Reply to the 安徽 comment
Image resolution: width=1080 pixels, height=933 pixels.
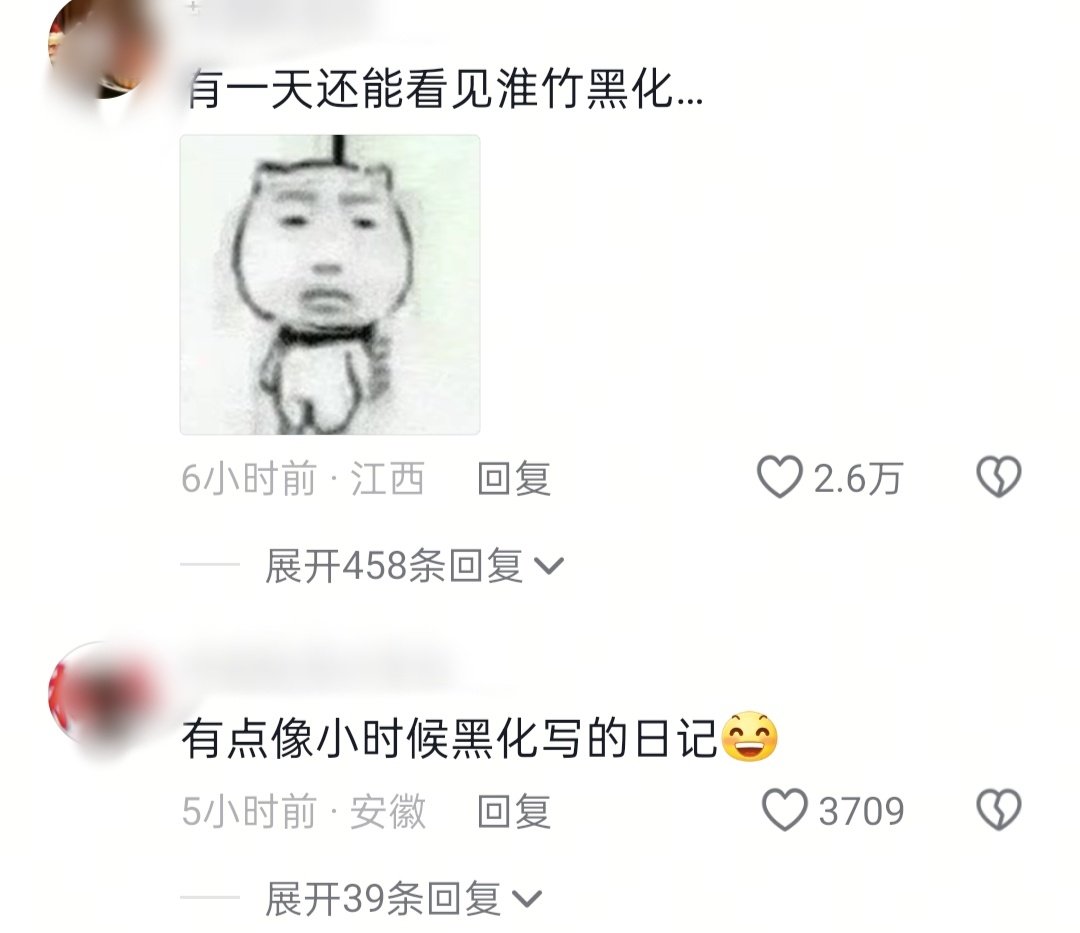(514, 811)
